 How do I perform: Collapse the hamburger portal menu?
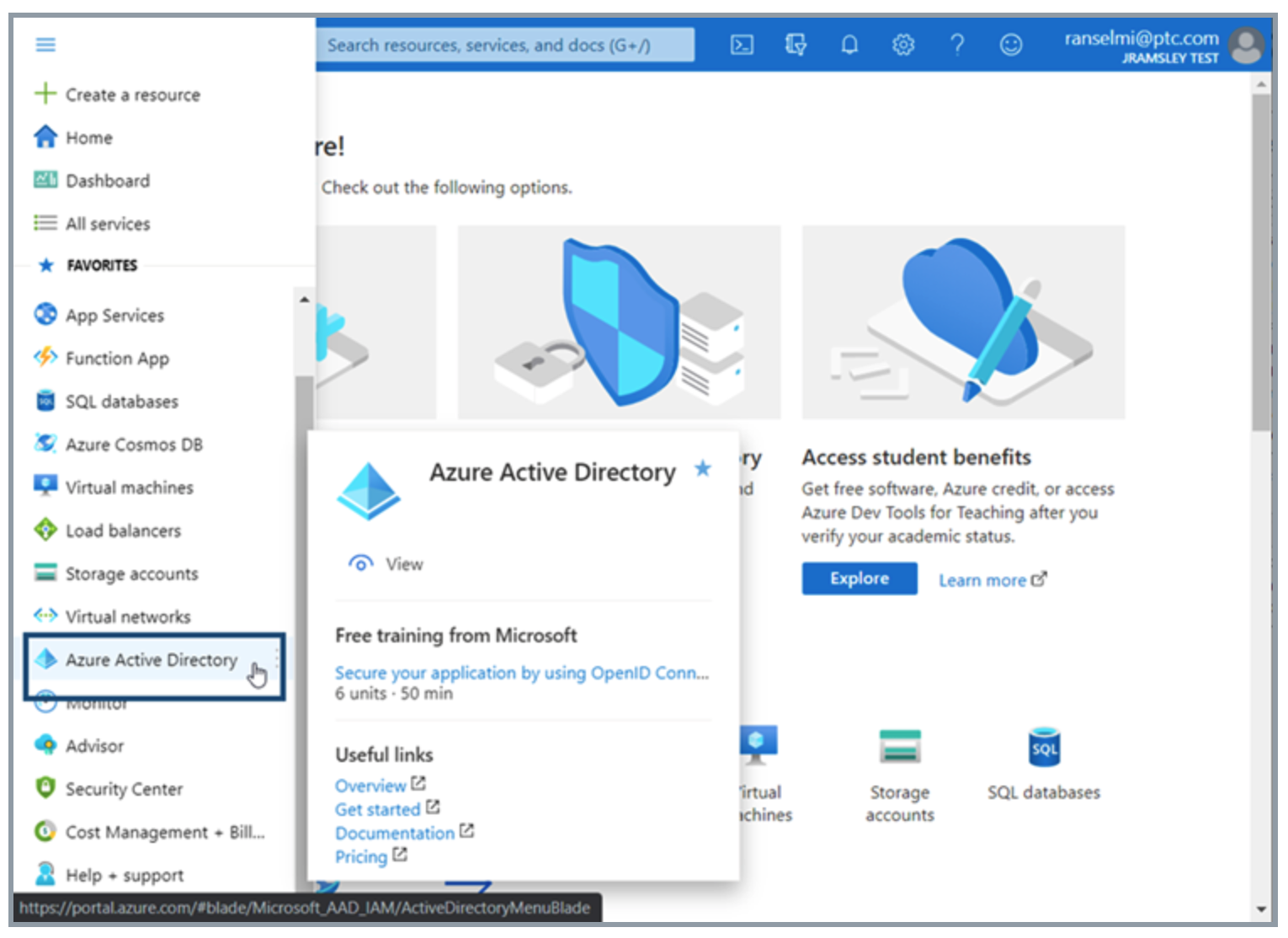(x=45, y=45)
